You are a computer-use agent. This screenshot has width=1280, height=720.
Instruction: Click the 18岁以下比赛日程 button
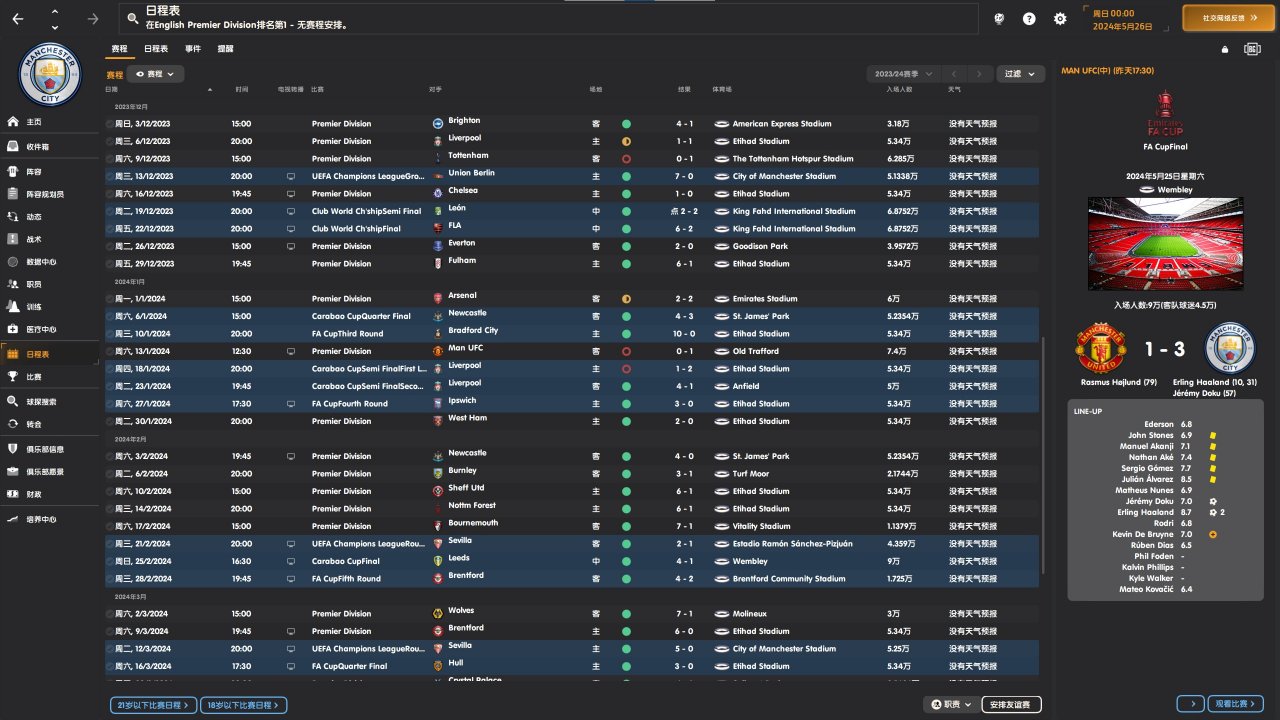click(x=244, y=705)
